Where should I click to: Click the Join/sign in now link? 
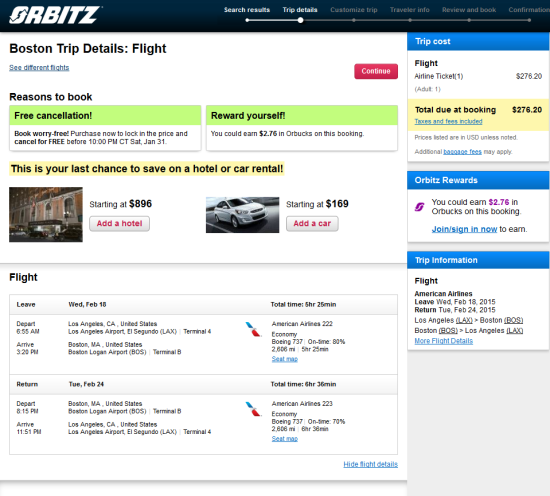click(x=464, y=229)
